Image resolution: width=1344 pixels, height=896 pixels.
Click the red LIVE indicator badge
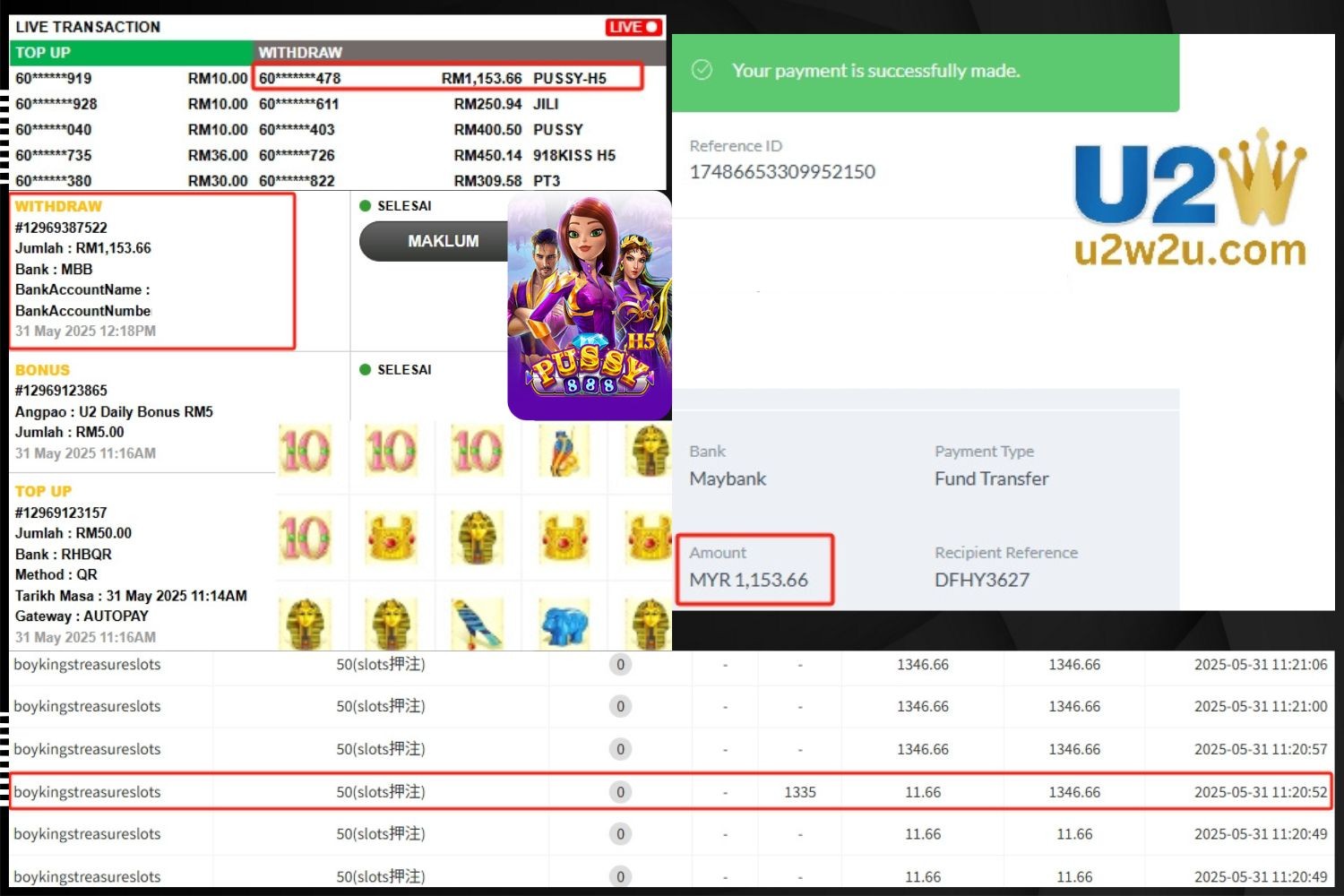(x=633, y=27)
